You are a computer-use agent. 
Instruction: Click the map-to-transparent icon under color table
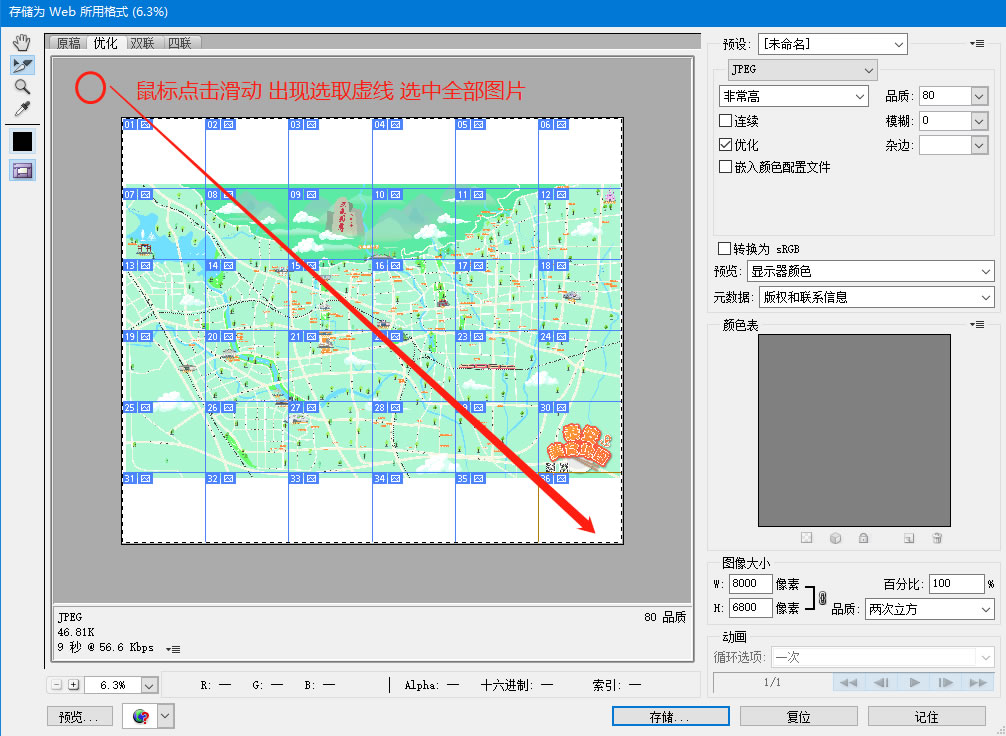(x=806, y=538)
